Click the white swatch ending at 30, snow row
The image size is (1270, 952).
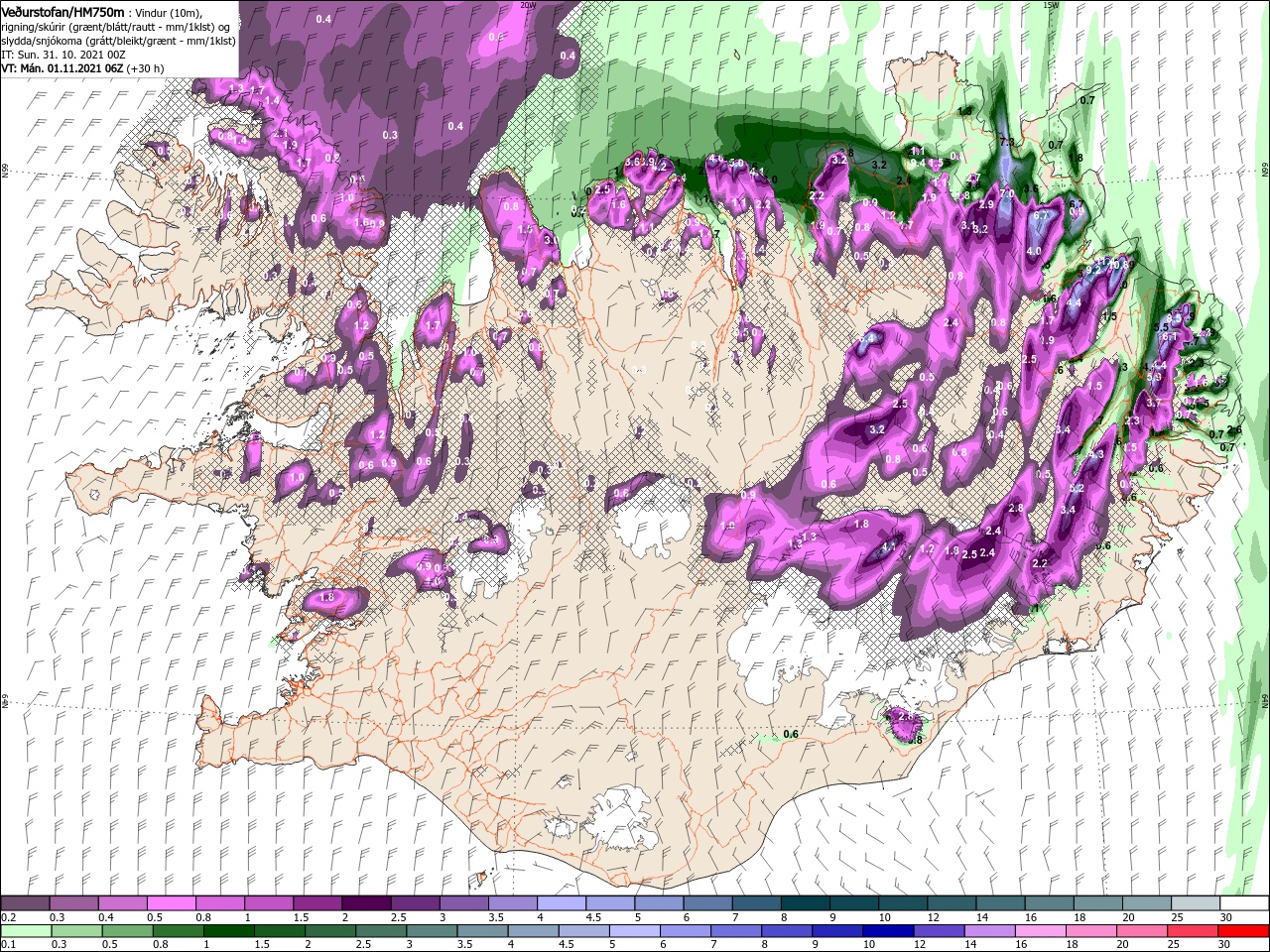click(1244, 903)
